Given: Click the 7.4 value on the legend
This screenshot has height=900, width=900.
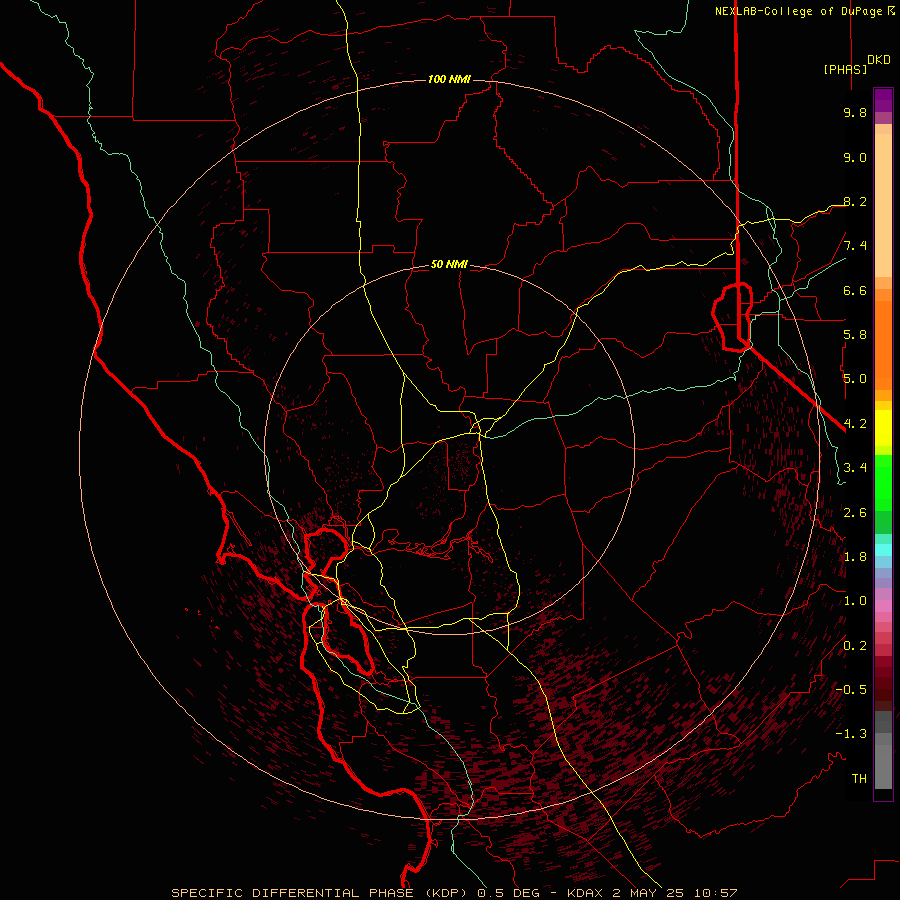Looking at the screenshot, I should click(855, 246).
